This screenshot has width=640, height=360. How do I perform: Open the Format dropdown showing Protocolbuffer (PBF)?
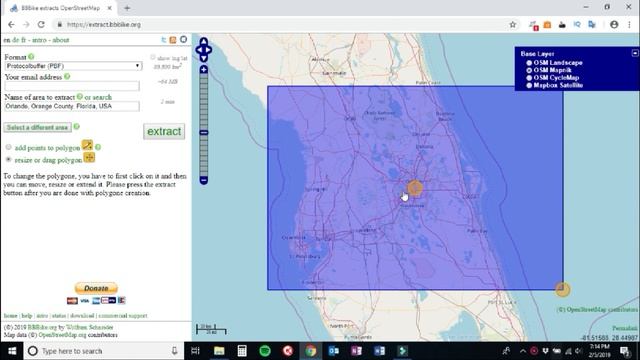point(73,66)
